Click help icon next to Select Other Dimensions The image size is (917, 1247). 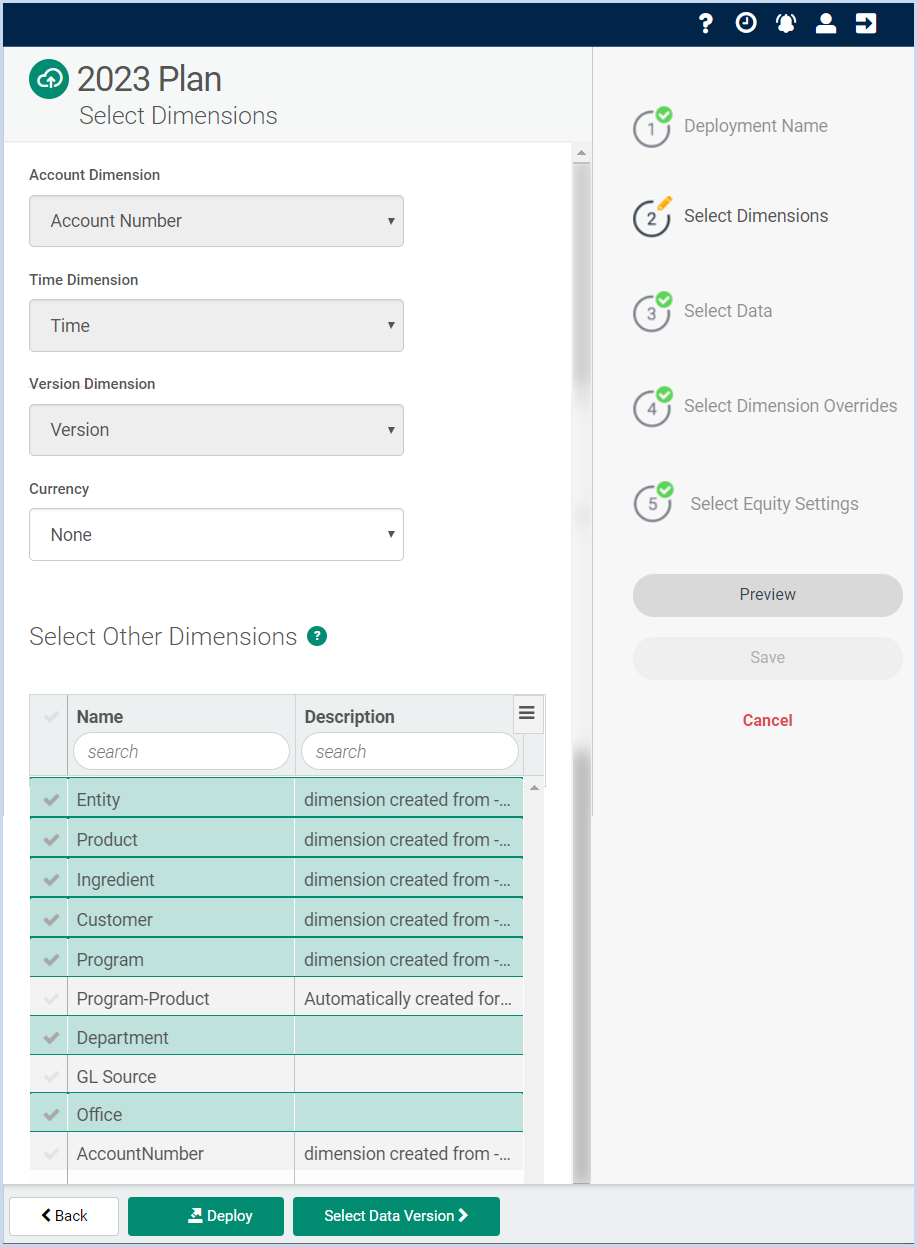click(317, 636)
